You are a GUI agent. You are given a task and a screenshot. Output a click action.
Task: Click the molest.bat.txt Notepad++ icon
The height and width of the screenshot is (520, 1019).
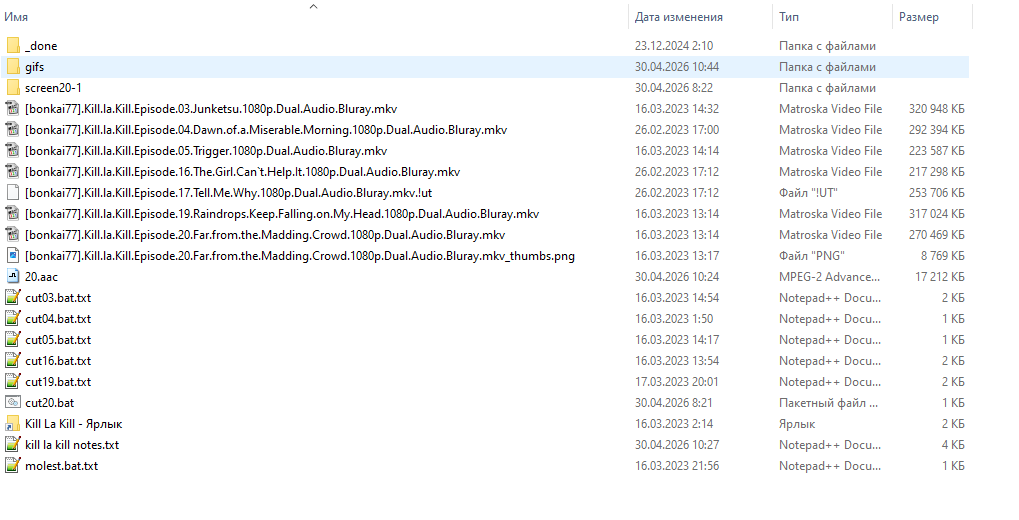13,465
